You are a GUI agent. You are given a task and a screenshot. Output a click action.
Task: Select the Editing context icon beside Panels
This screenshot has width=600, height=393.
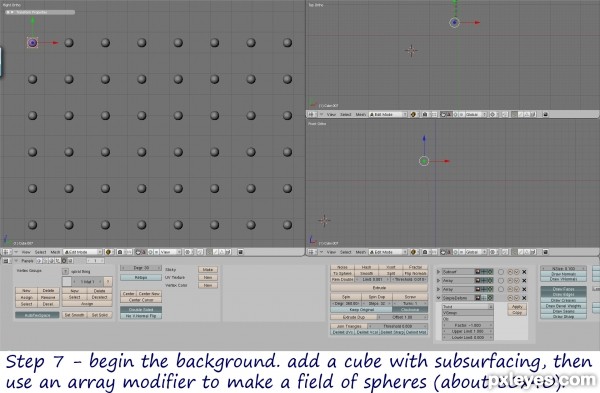(x=64, y=261)
